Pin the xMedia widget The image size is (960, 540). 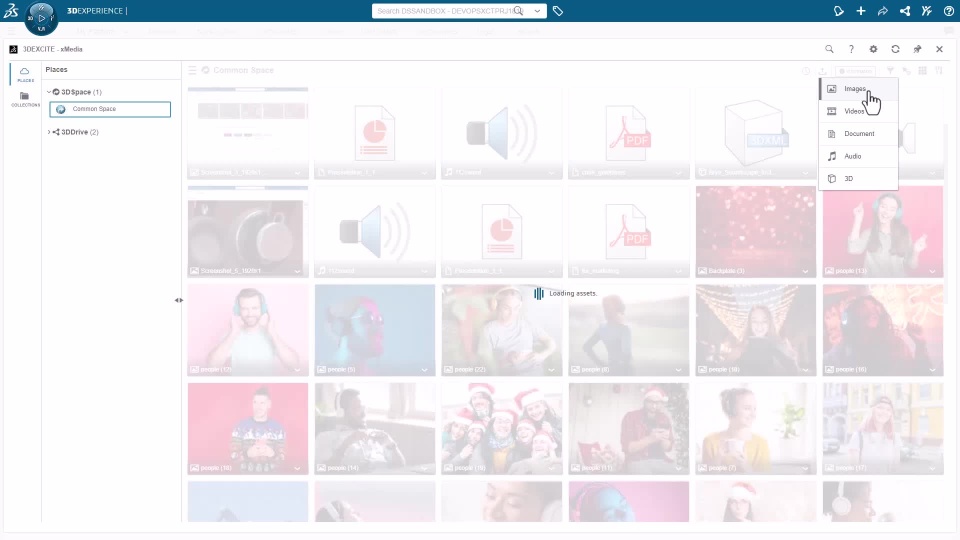pyautogui.click(x=917, y=49)
